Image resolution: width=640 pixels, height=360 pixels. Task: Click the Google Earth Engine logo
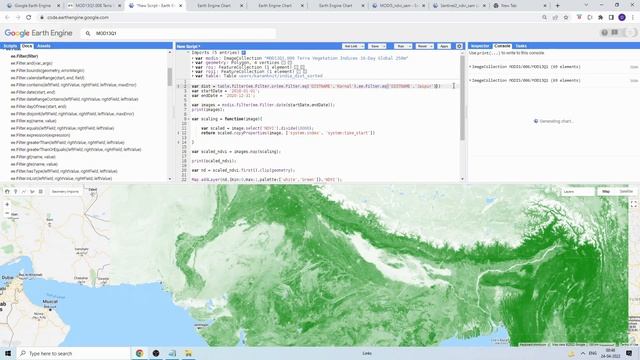pyautogui.click(x=38, y=33)
